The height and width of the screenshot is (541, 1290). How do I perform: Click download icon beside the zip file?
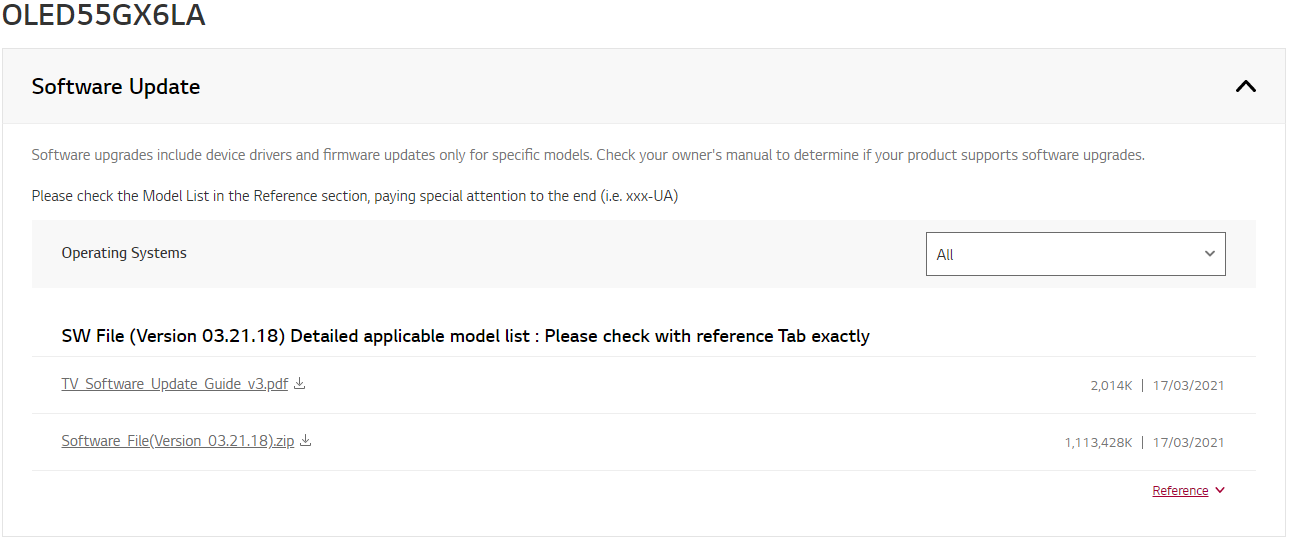(x=306, y=440)
